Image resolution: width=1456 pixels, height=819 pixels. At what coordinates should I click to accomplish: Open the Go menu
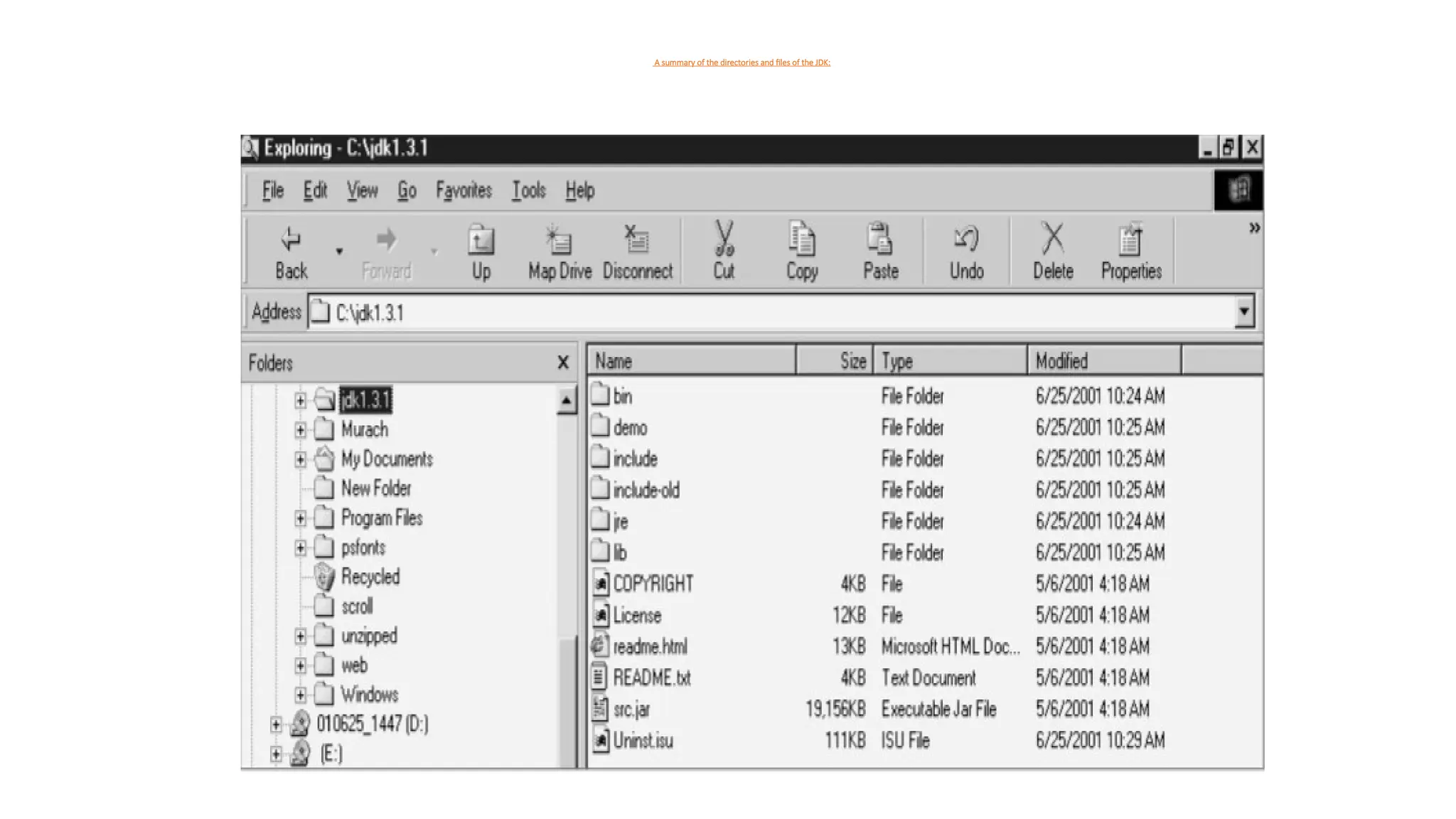(x=407, y=191)
